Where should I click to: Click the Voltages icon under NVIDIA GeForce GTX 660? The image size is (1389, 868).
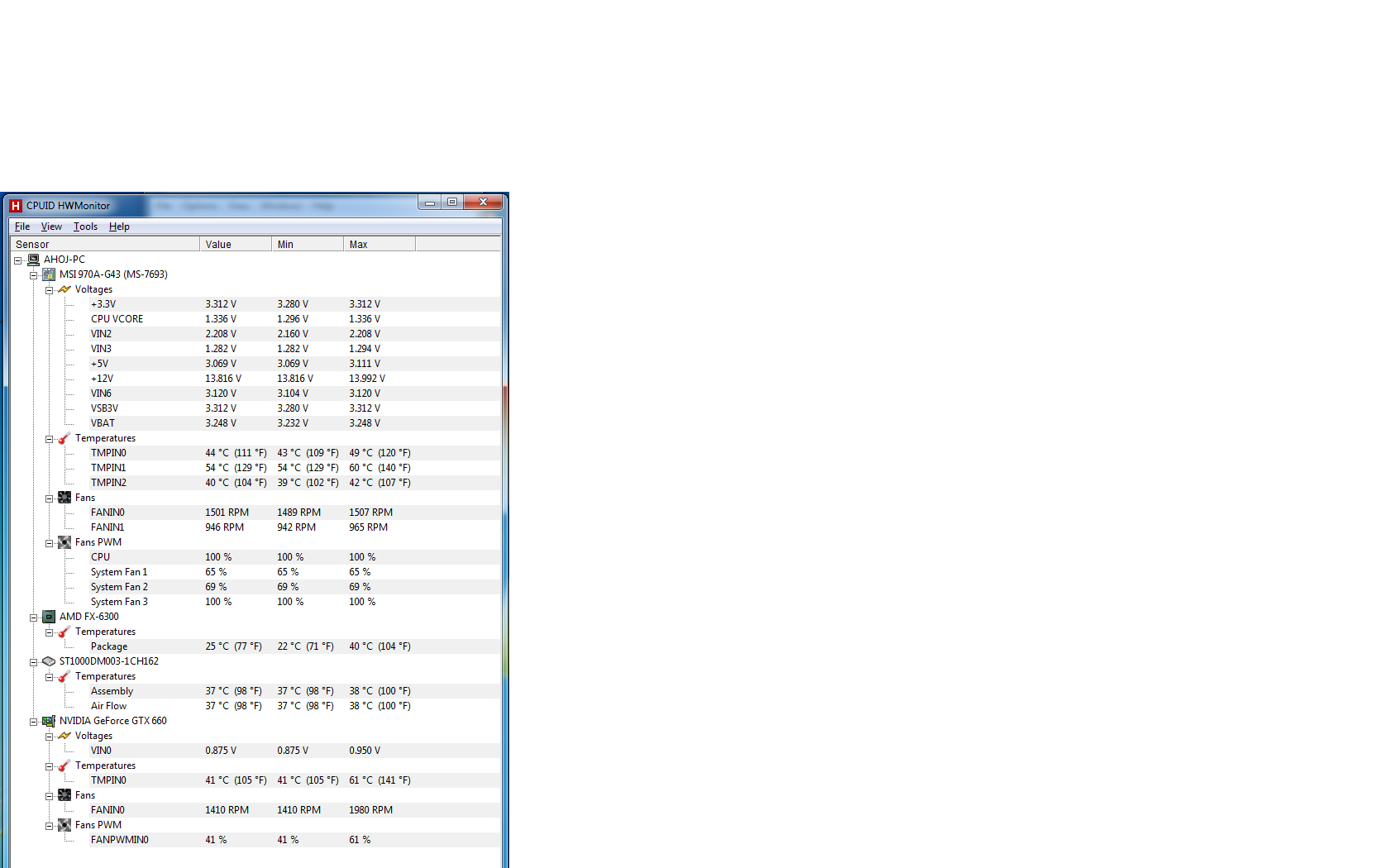(x=64, y=736)
